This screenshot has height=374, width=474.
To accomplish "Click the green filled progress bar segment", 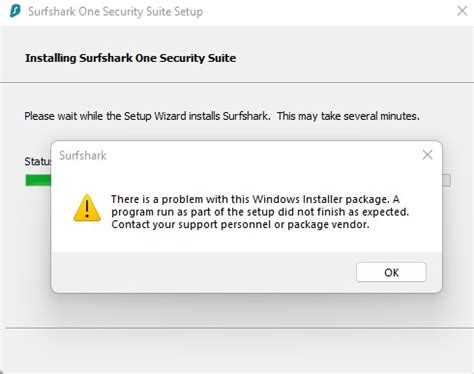I will pyautogui.click(x=38, y=180).
